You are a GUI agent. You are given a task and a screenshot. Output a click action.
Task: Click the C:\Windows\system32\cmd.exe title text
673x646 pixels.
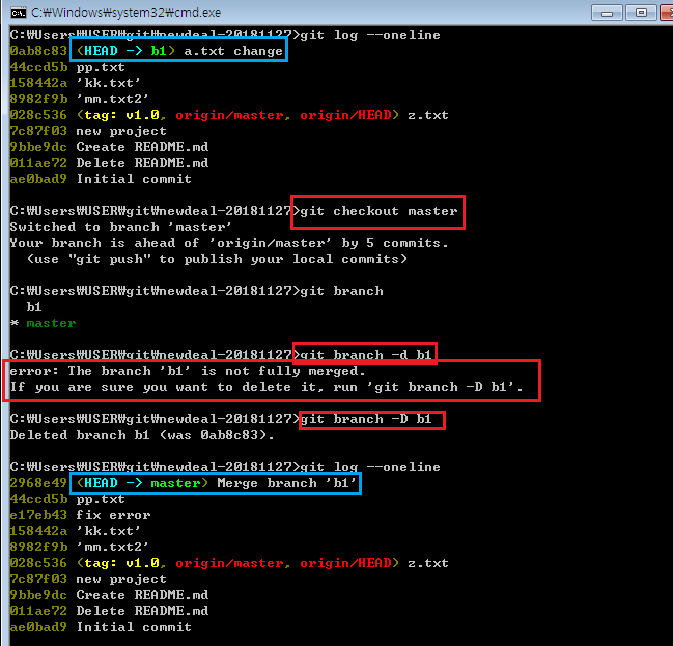coord(126,13)
